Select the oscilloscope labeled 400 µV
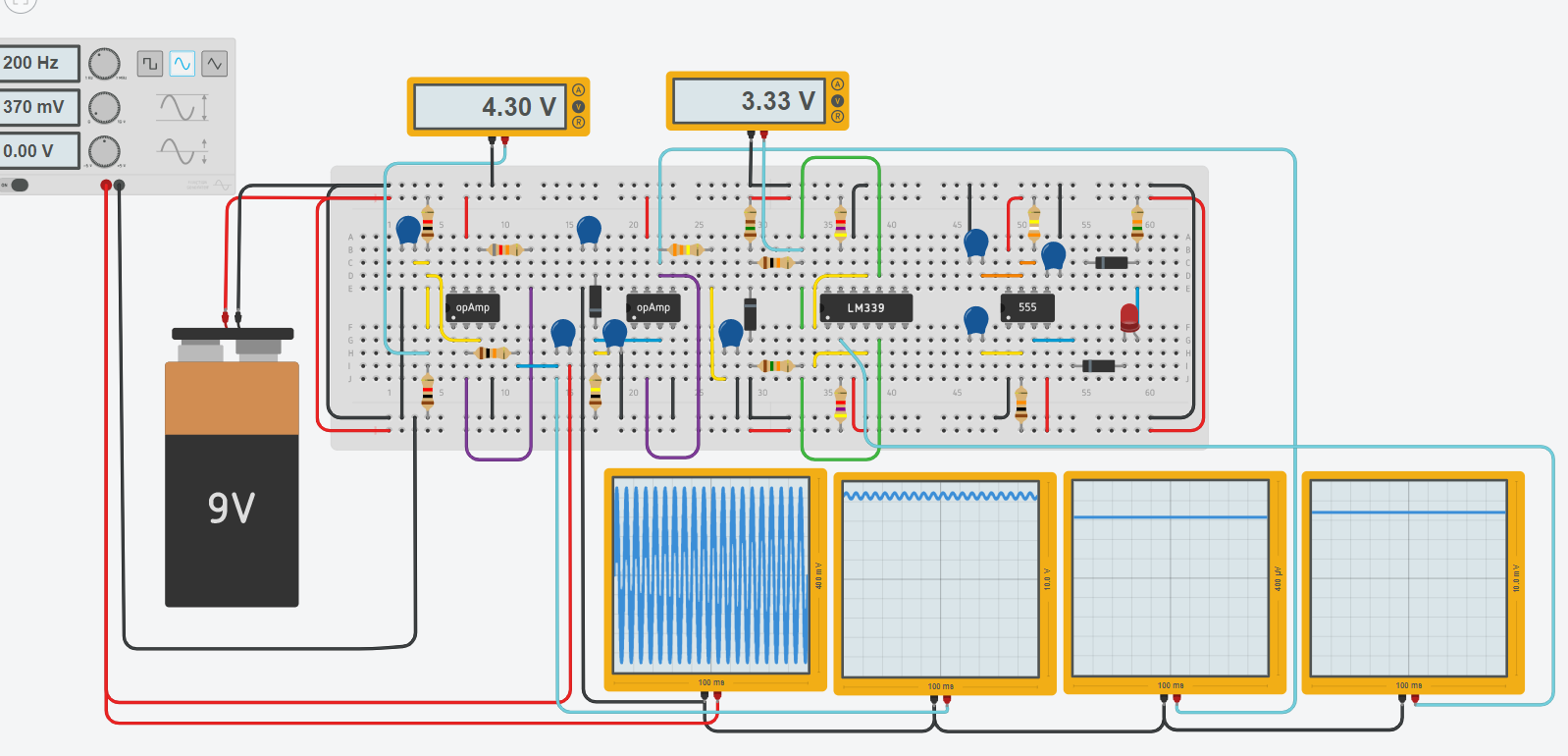Viewport: 1568px width, 756px height. 1175,583
